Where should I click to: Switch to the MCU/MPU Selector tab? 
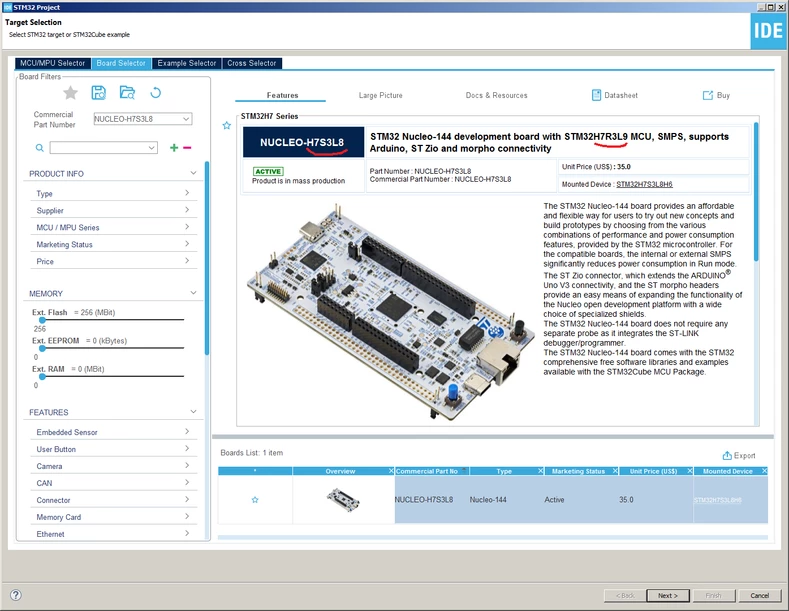tap(52, 63)
